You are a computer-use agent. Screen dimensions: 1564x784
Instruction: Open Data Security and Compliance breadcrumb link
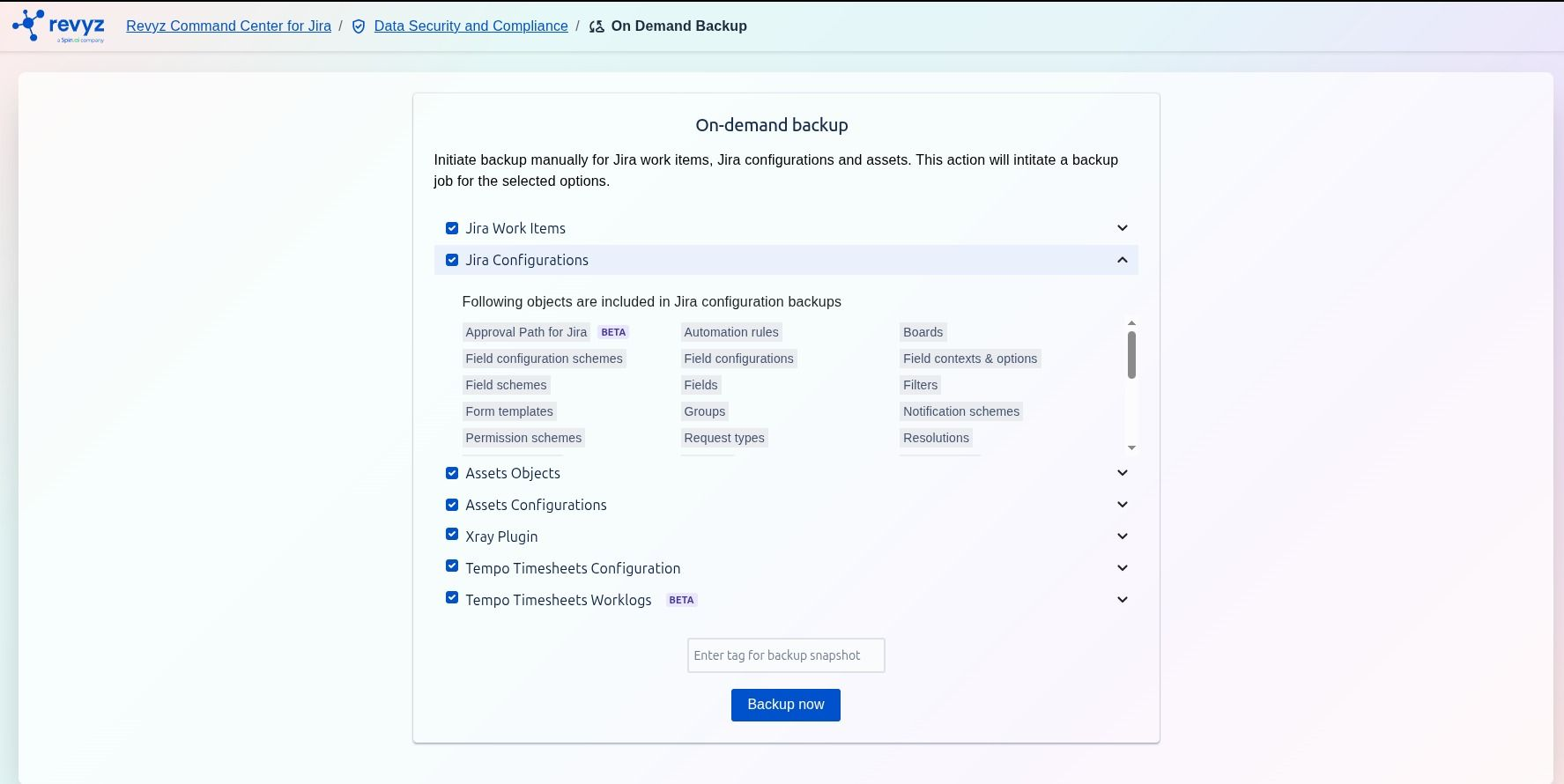pyautogui.click(x=471, y=26)
